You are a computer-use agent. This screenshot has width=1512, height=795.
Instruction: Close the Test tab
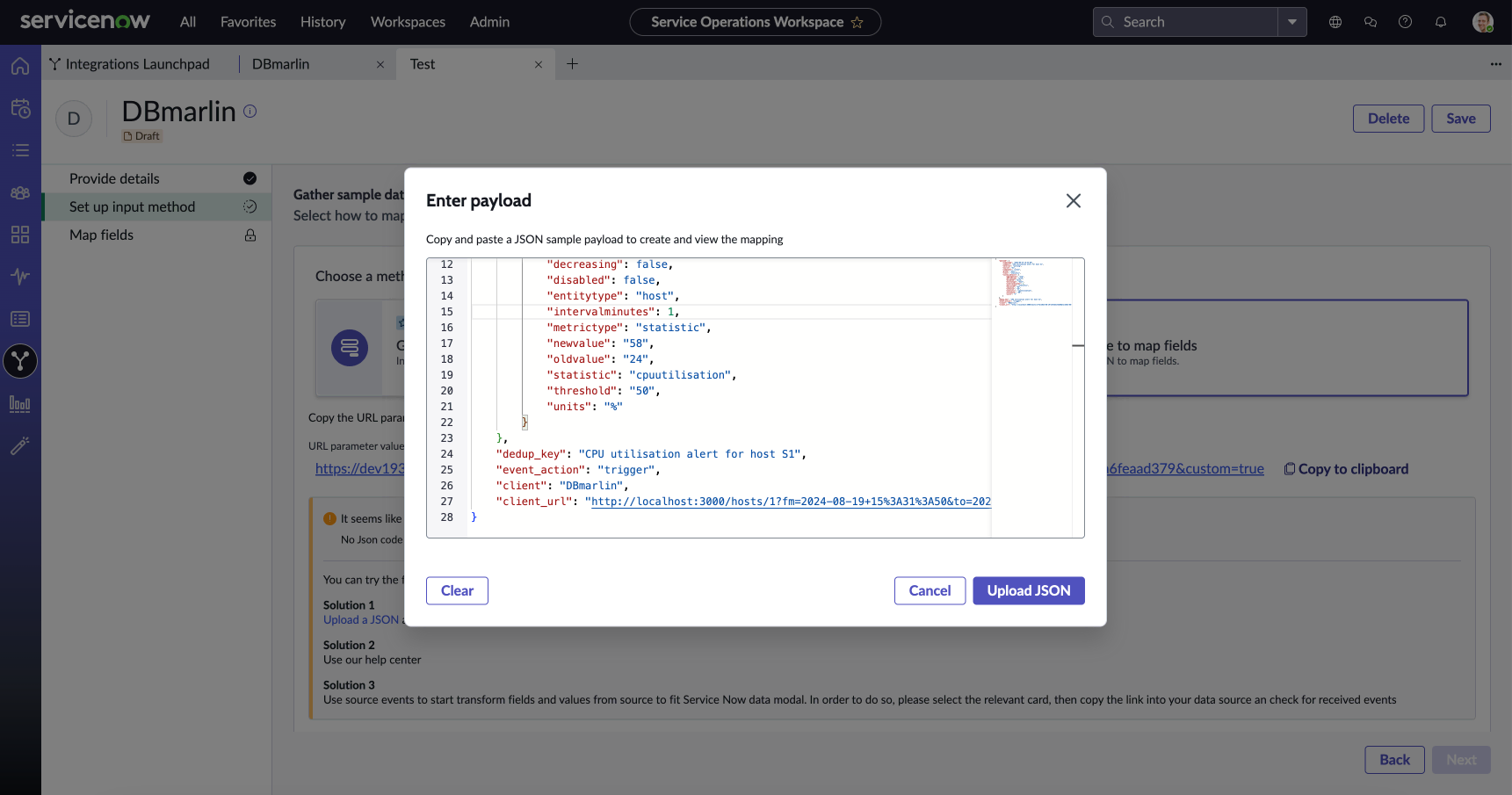539,64
